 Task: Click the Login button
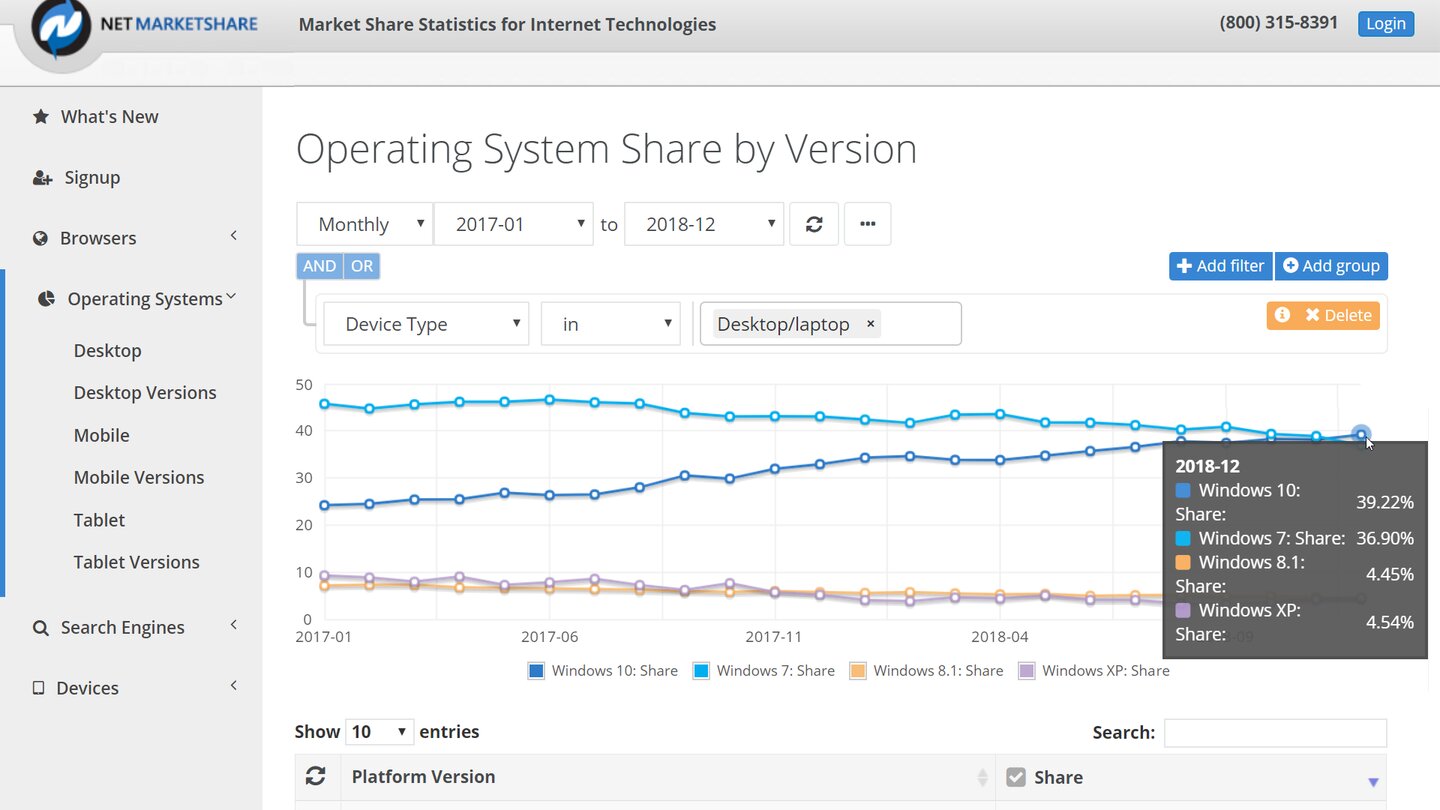point(1385,24)
